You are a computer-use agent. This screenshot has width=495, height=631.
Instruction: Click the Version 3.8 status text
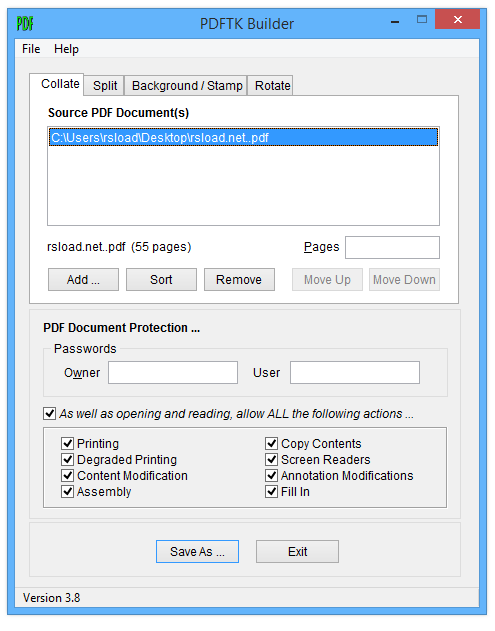pos(52,598)
